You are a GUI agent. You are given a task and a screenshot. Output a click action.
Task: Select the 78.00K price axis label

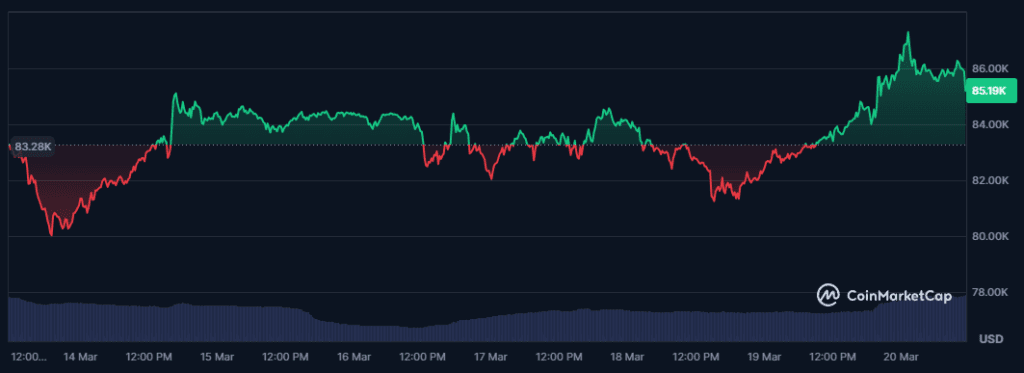[x=991, y=292]
